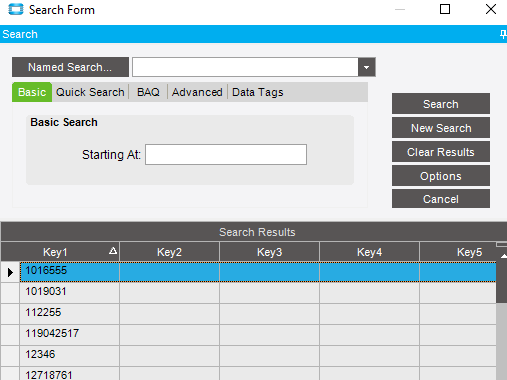
Task: Minimize the Search Form window
Action: point(400,9)
